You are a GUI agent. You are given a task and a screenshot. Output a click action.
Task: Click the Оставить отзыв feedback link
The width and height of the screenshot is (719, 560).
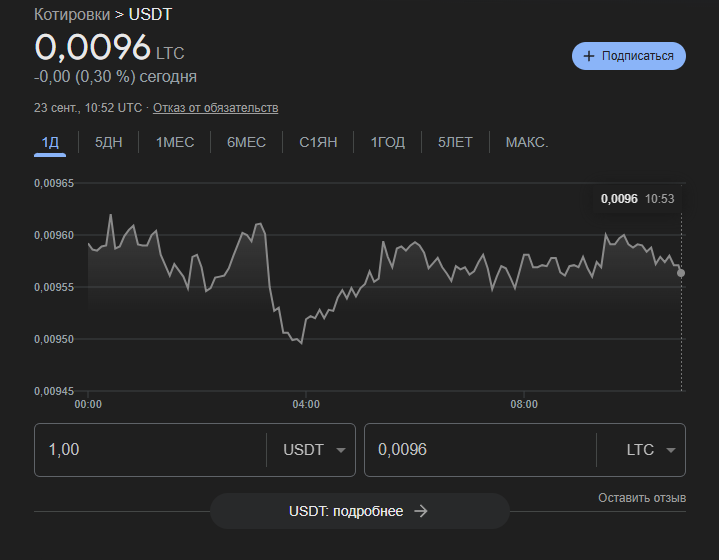pyautogui.click(x=641, y=497)
